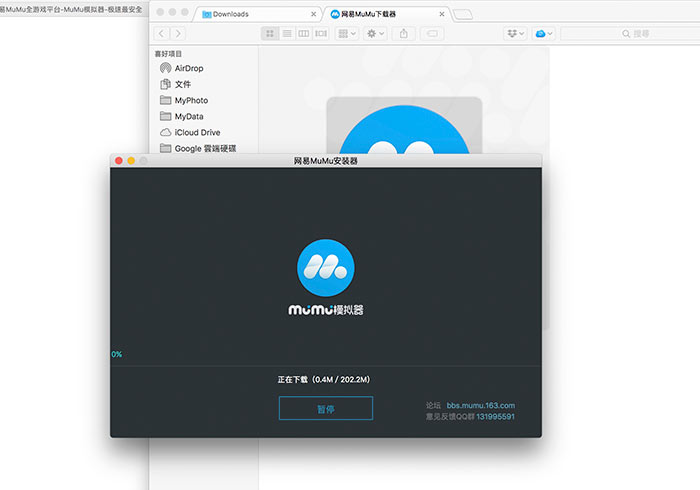
Task: Add a new Finder tab
Action: [462, 15]
